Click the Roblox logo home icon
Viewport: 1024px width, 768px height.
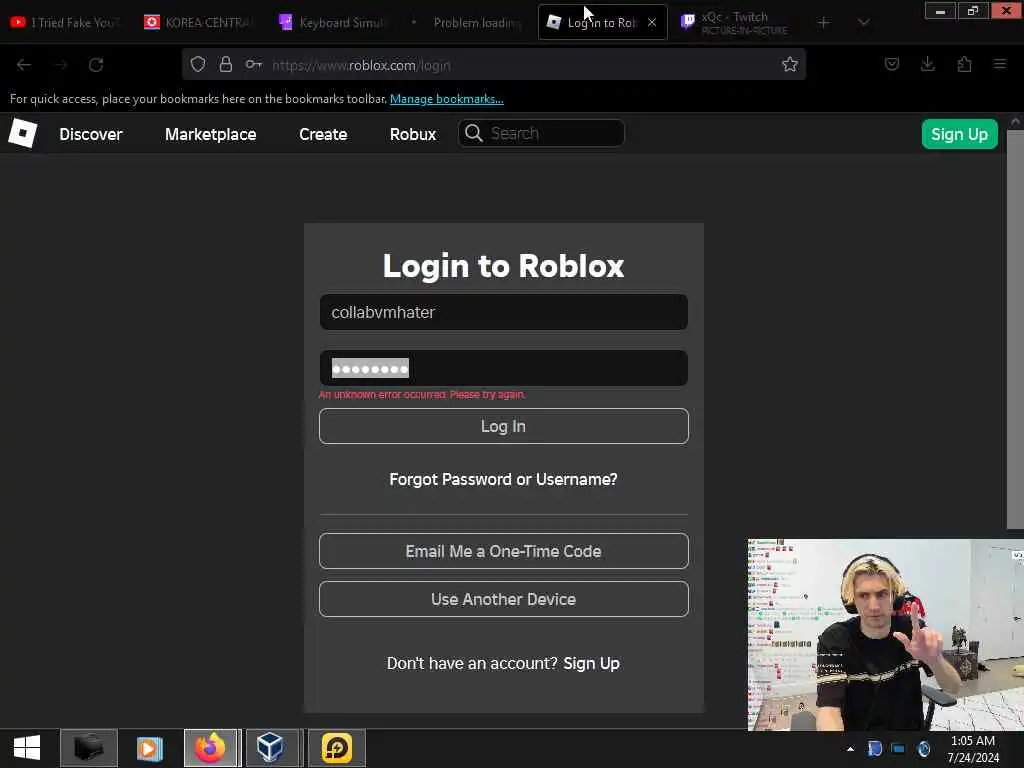pyautogui.click(x=23, y=133)
